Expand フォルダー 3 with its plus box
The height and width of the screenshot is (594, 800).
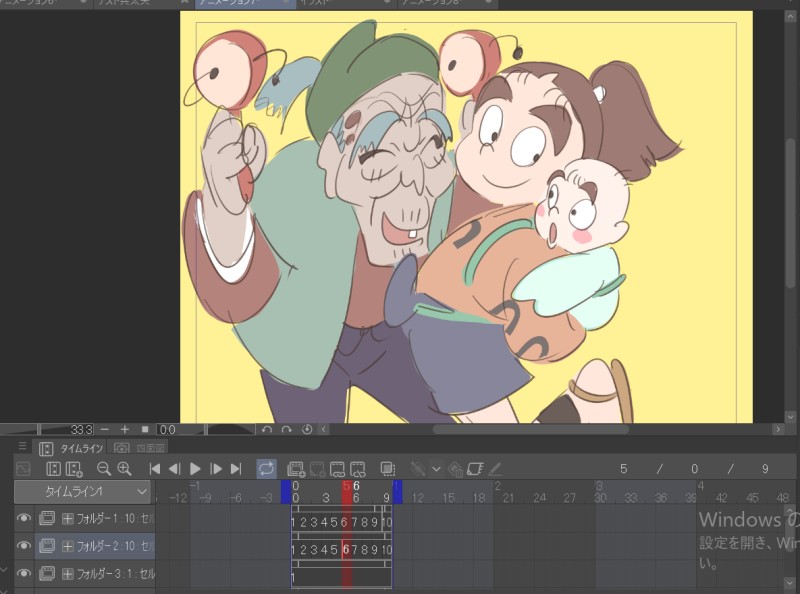(67, 574)
